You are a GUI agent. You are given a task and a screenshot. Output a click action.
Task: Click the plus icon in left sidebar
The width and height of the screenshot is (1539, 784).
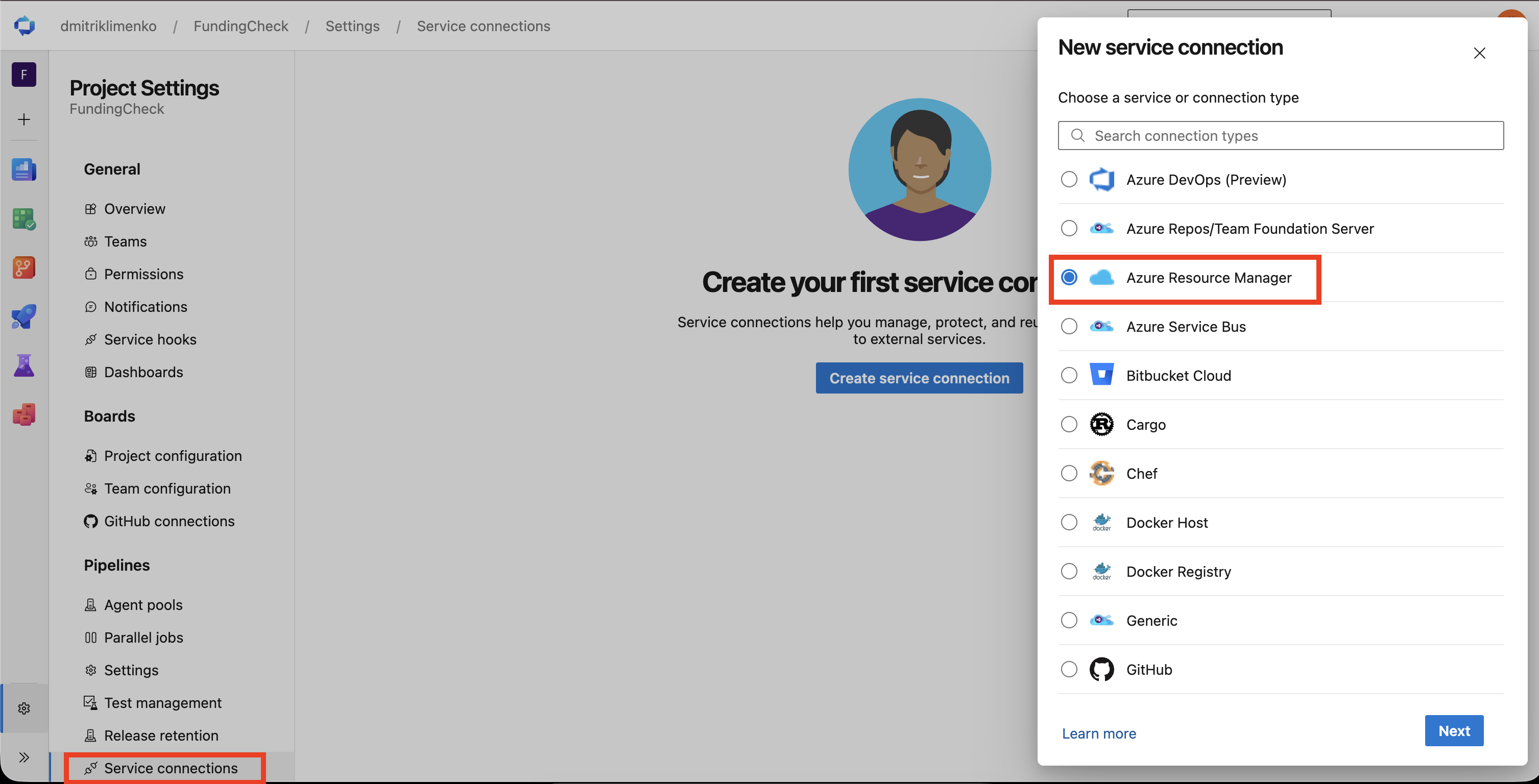[24, 119]
